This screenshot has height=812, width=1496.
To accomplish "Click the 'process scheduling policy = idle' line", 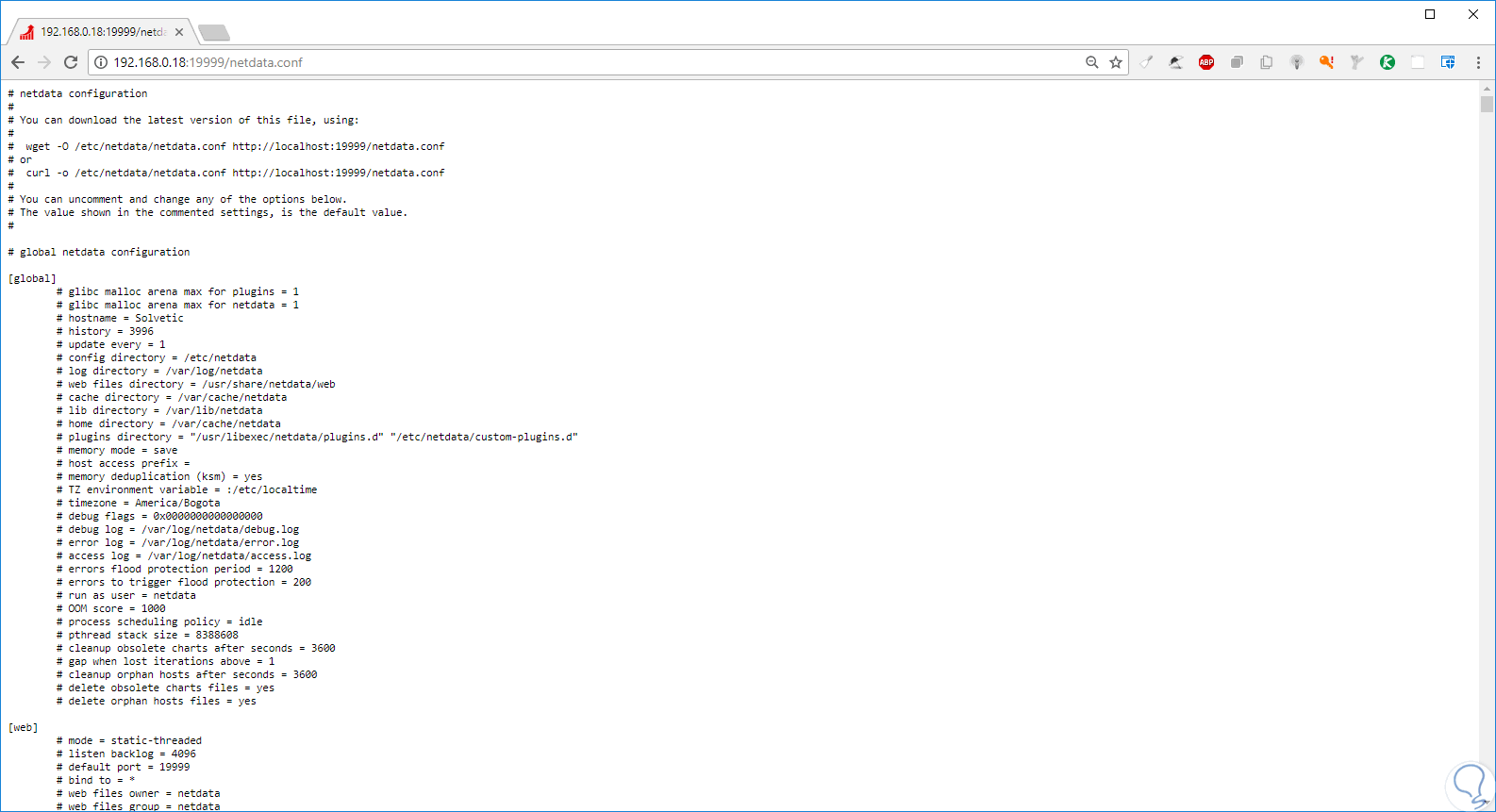I will [159, 621].
